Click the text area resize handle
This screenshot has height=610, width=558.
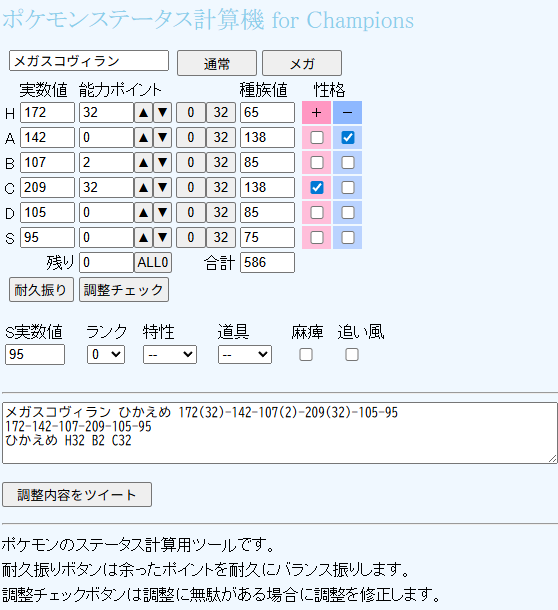553,459
